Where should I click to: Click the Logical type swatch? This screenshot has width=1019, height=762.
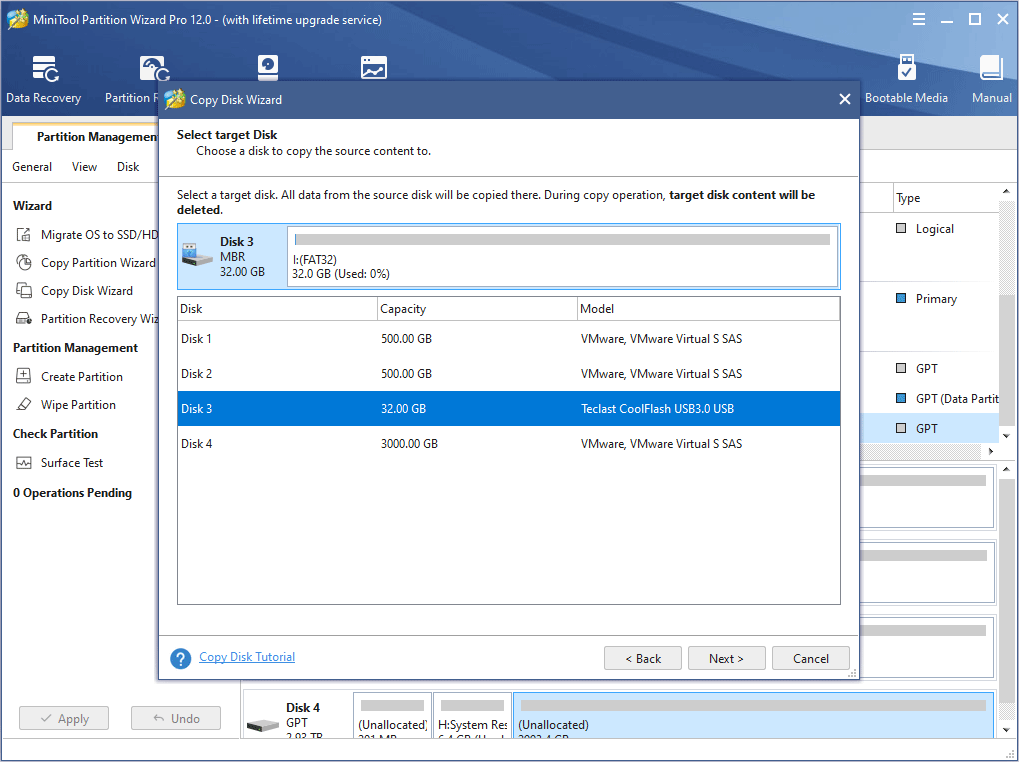[x=901, y=228]
